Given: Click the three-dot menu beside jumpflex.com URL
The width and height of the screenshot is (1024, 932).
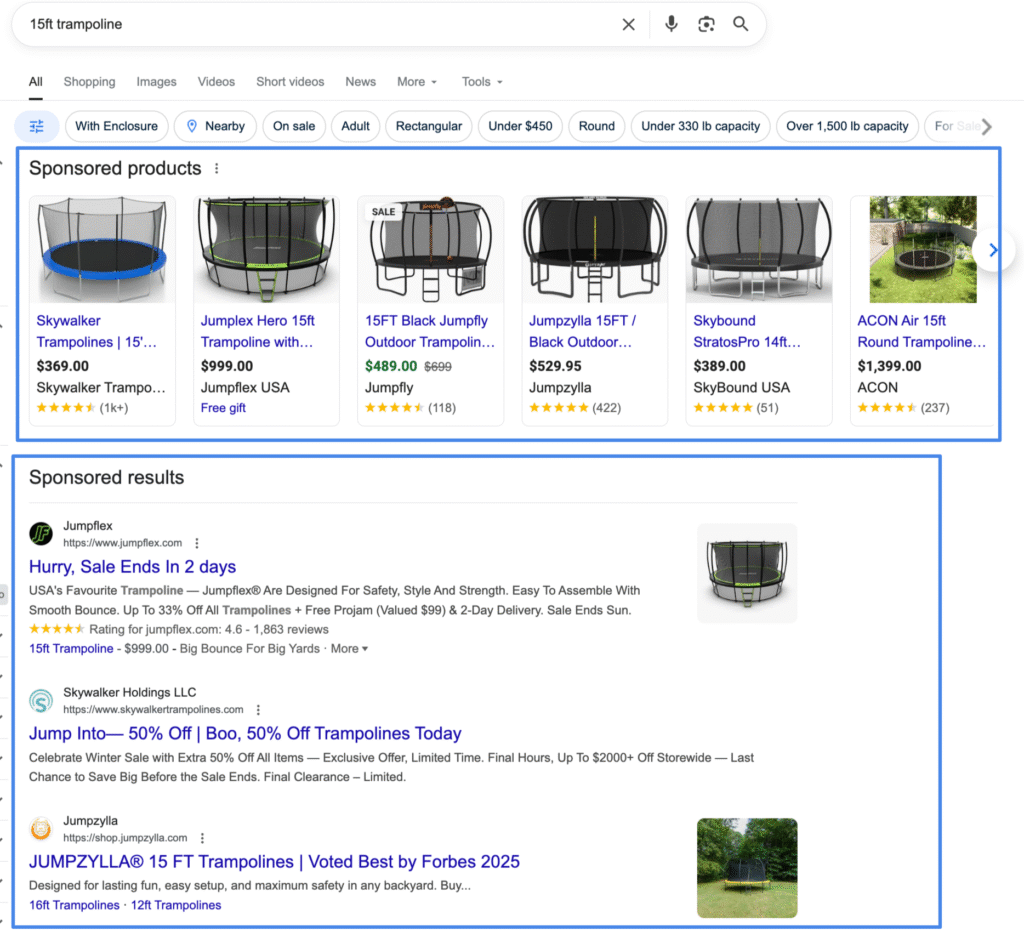Looking at the screenshot, I should click(x=197, y=543).
